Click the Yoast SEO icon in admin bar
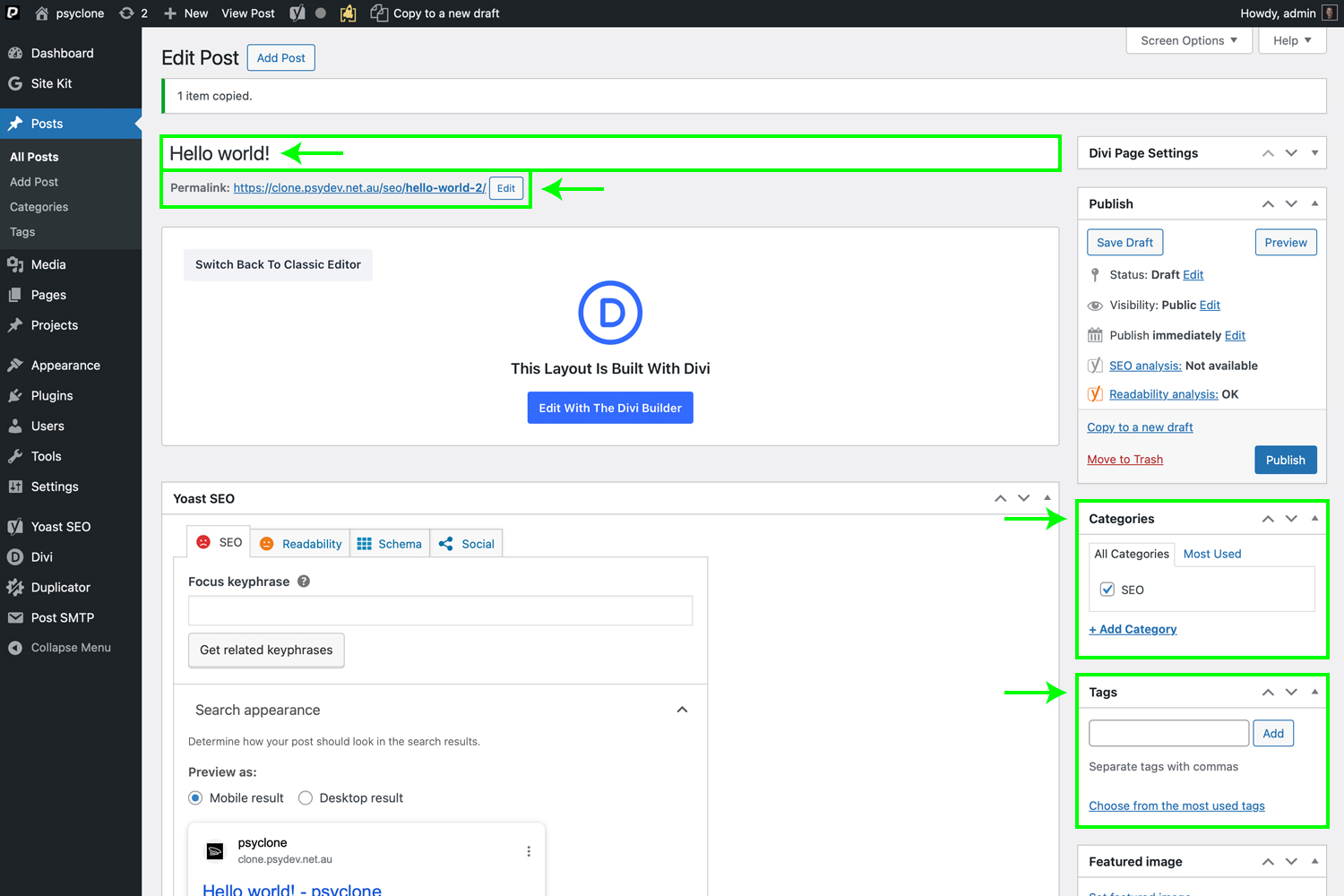The image size is (1344, 896). (297, 13)
